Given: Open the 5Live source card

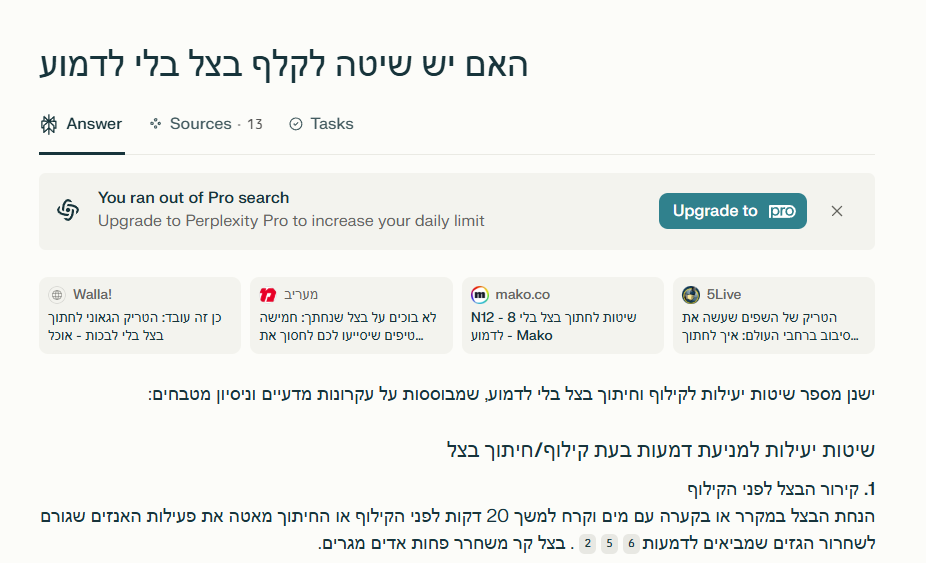Looking at the screenshot, I should pyautogui.click(x=773, y=315).
